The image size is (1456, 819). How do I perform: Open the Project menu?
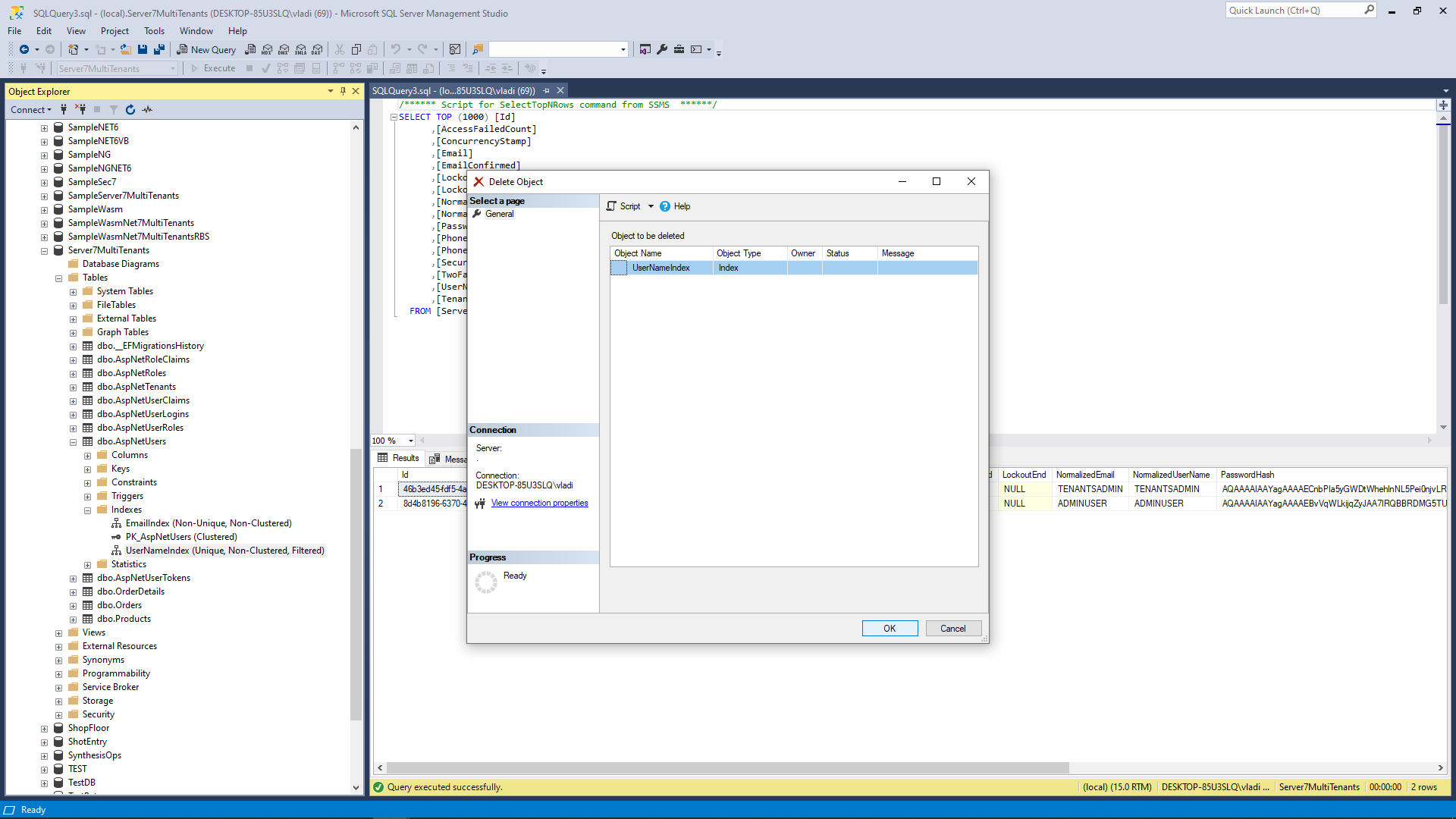click(115, 31)
